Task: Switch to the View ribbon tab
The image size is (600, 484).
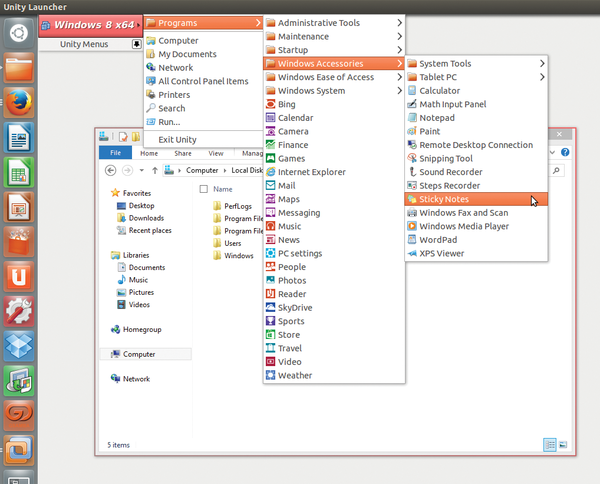Action: coord(216,153)
